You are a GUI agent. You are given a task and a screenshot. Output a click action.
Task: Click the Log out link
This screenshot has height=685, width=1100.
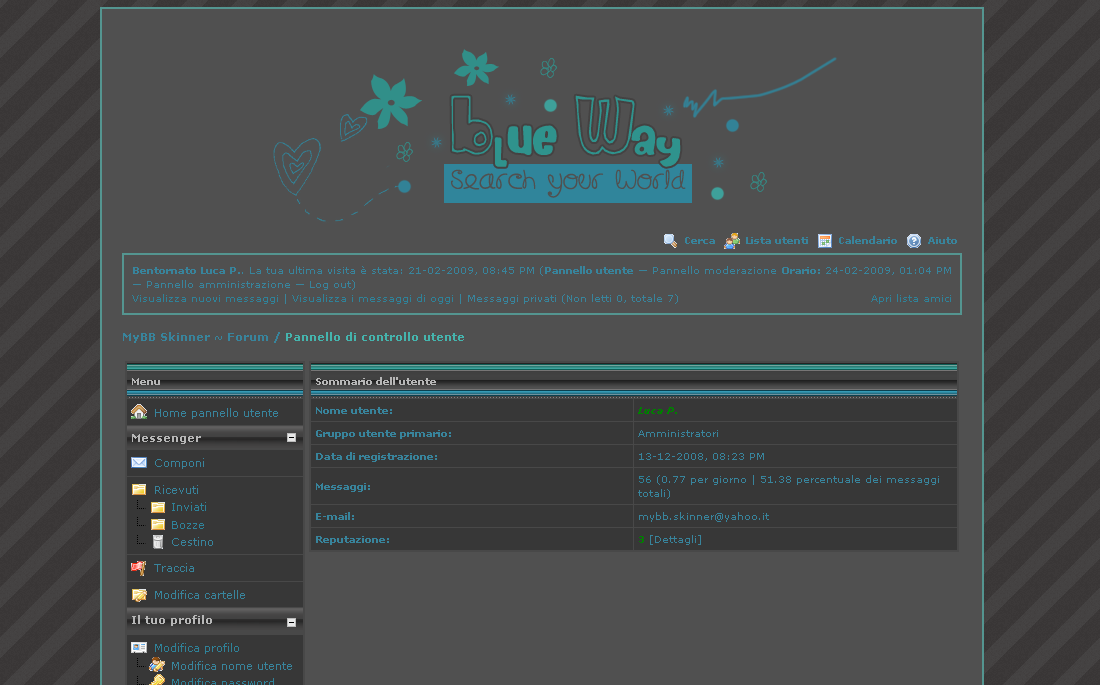pos(330,285)
